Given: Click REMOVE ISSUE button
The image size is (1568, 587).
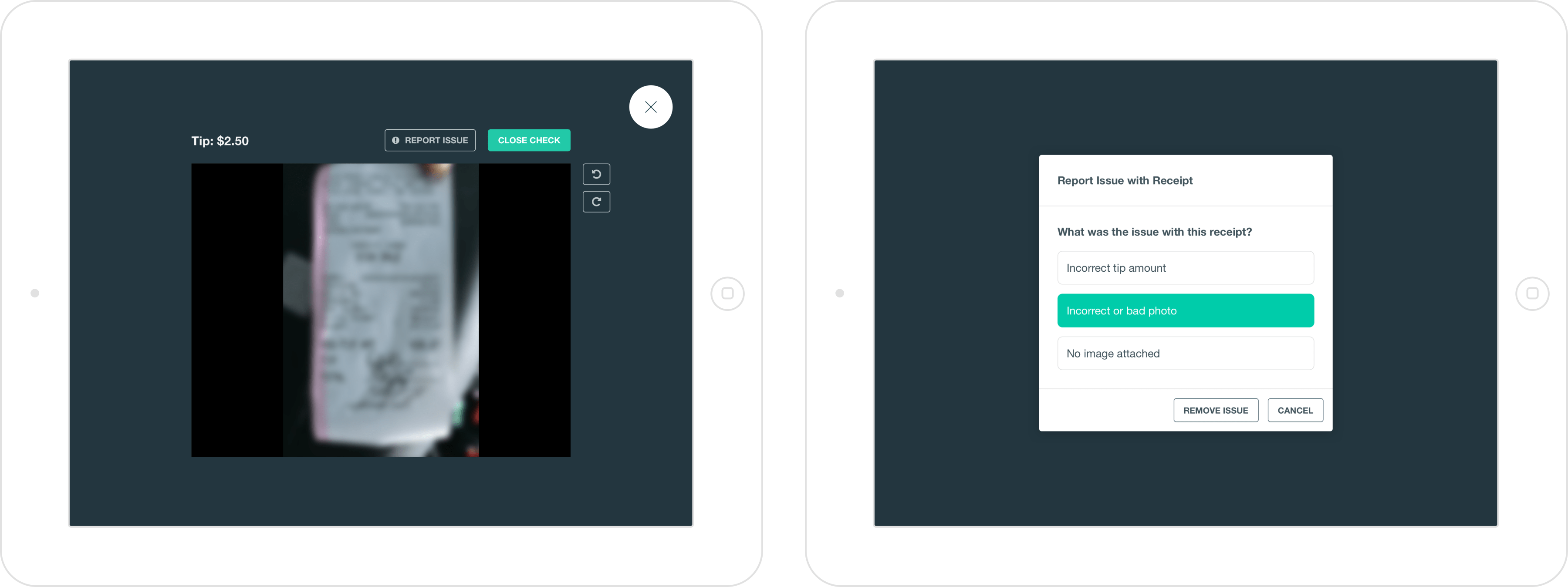Looking at the screenshot, I should 1214,409.
